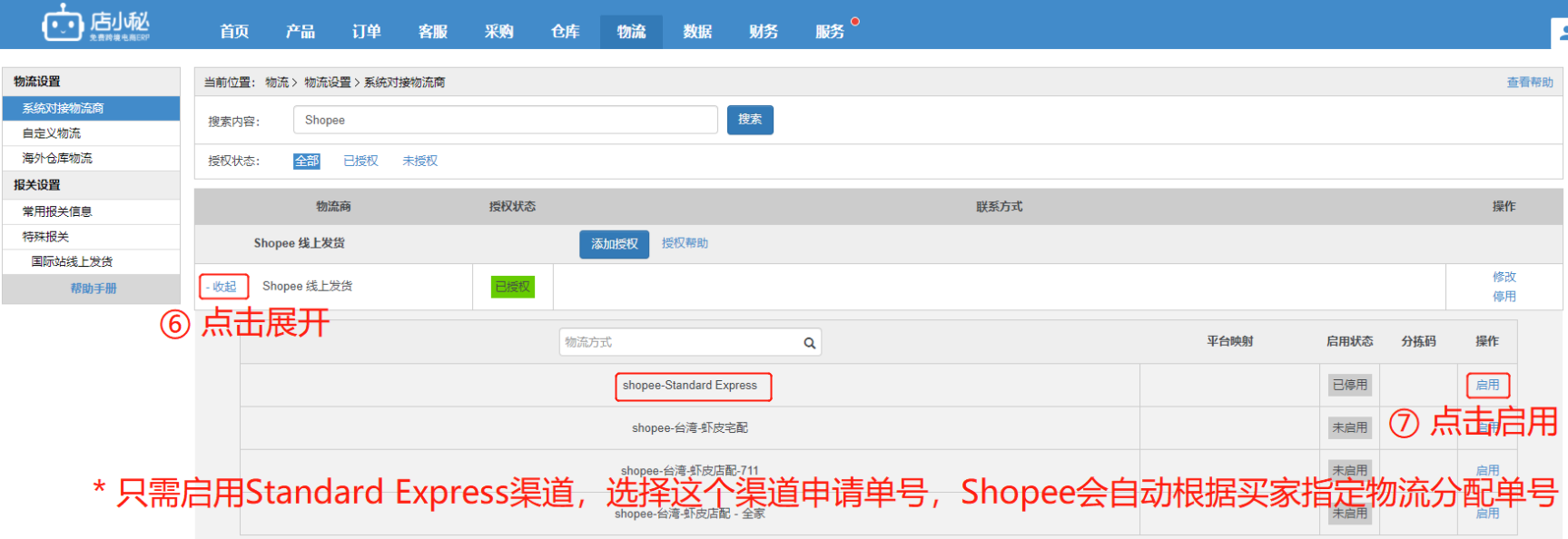Viewport: 1568px width, 539px height.
Task: Click the 店小秘 robot logo
Action: click(95, 23)
